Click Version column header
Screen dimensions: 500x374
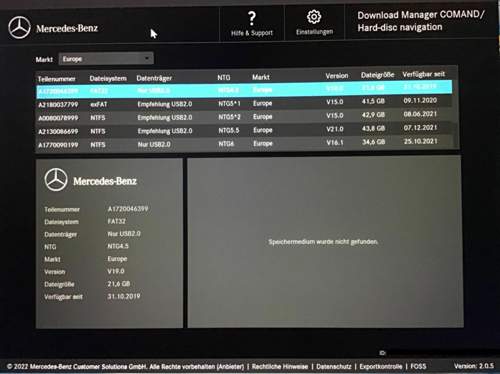(337, 76)
